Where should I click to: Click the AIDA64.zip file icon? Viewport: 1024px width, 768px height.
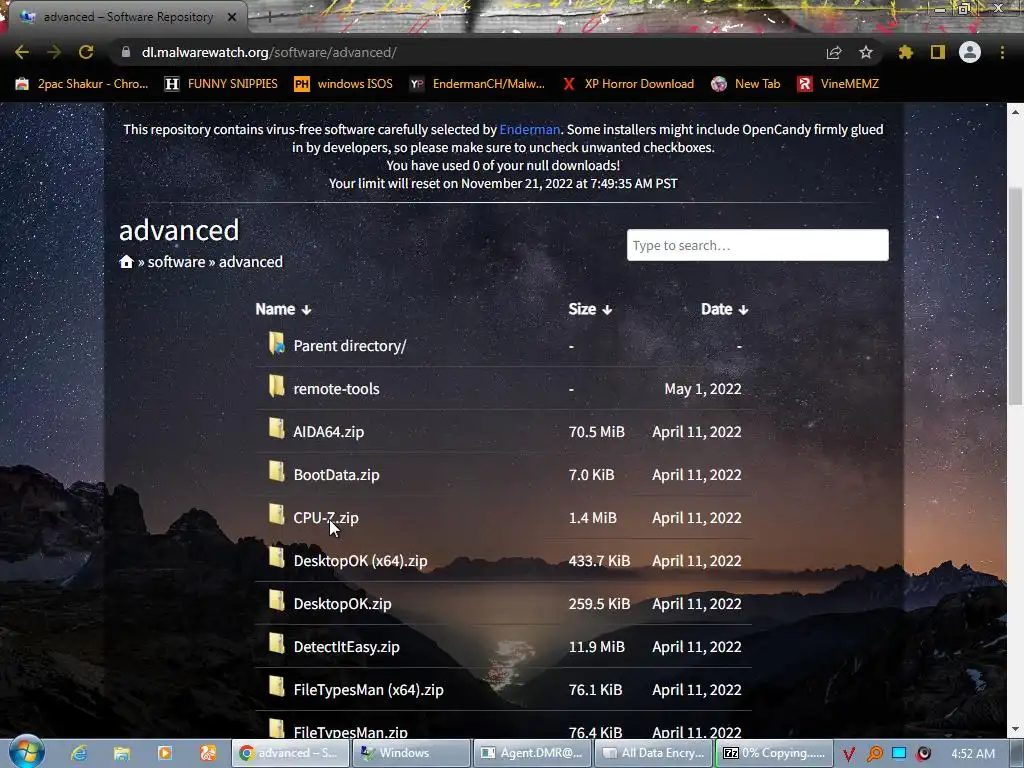click(276, 429)
